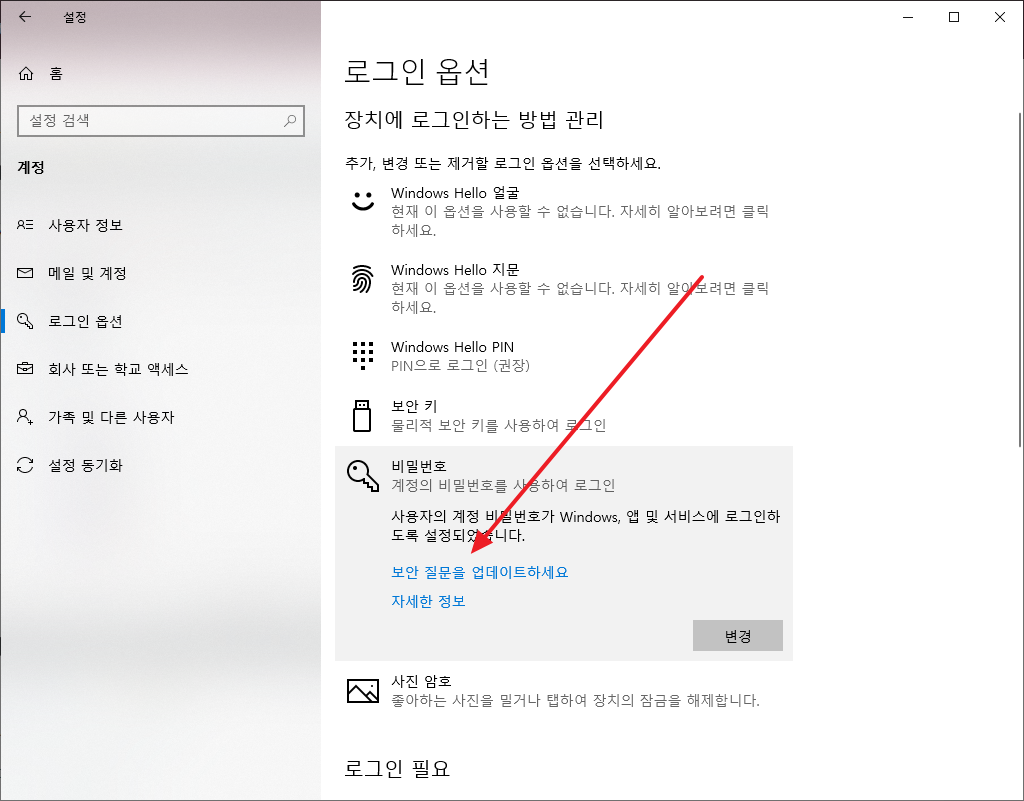Click the 계정 section label in sidebar
Image resolution: width=1024 pixels, height=801 pixels.
[31, 167]
